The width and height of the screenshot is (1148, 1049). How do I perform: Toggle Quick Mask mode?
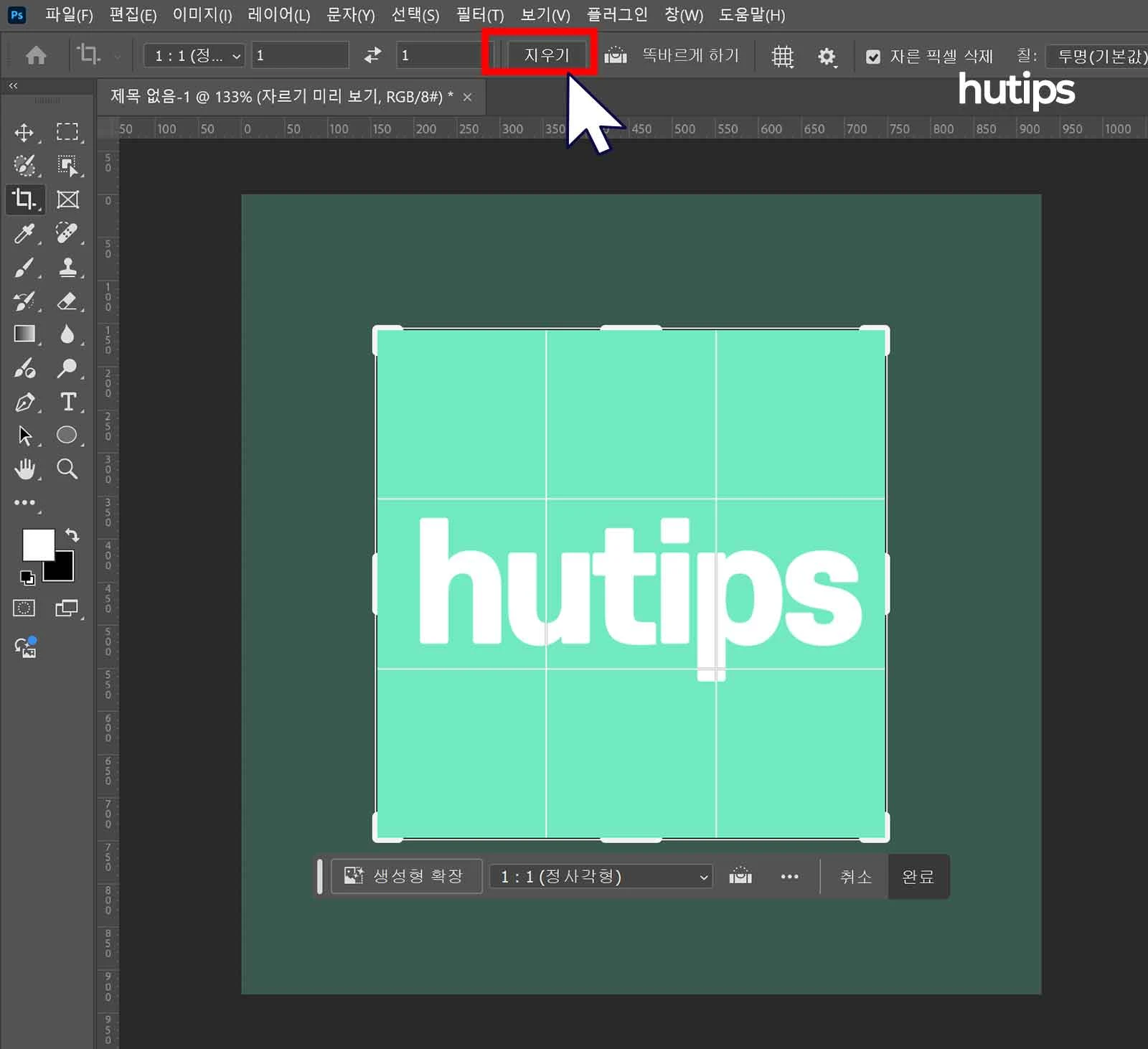click(x=24, y=608)
